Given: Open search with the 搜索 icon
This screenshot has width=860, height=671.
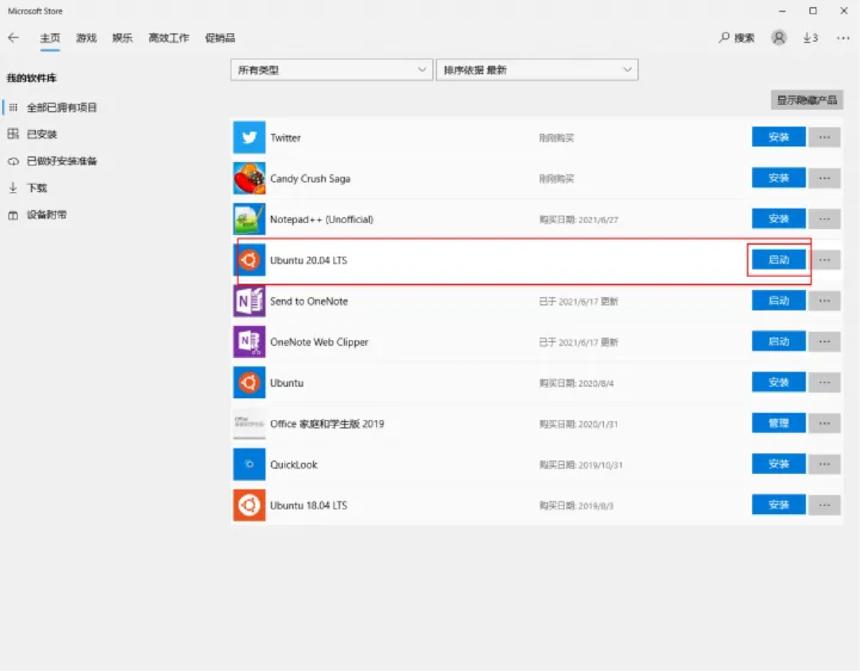Looking at the screenshot, I should click(736, 37).
